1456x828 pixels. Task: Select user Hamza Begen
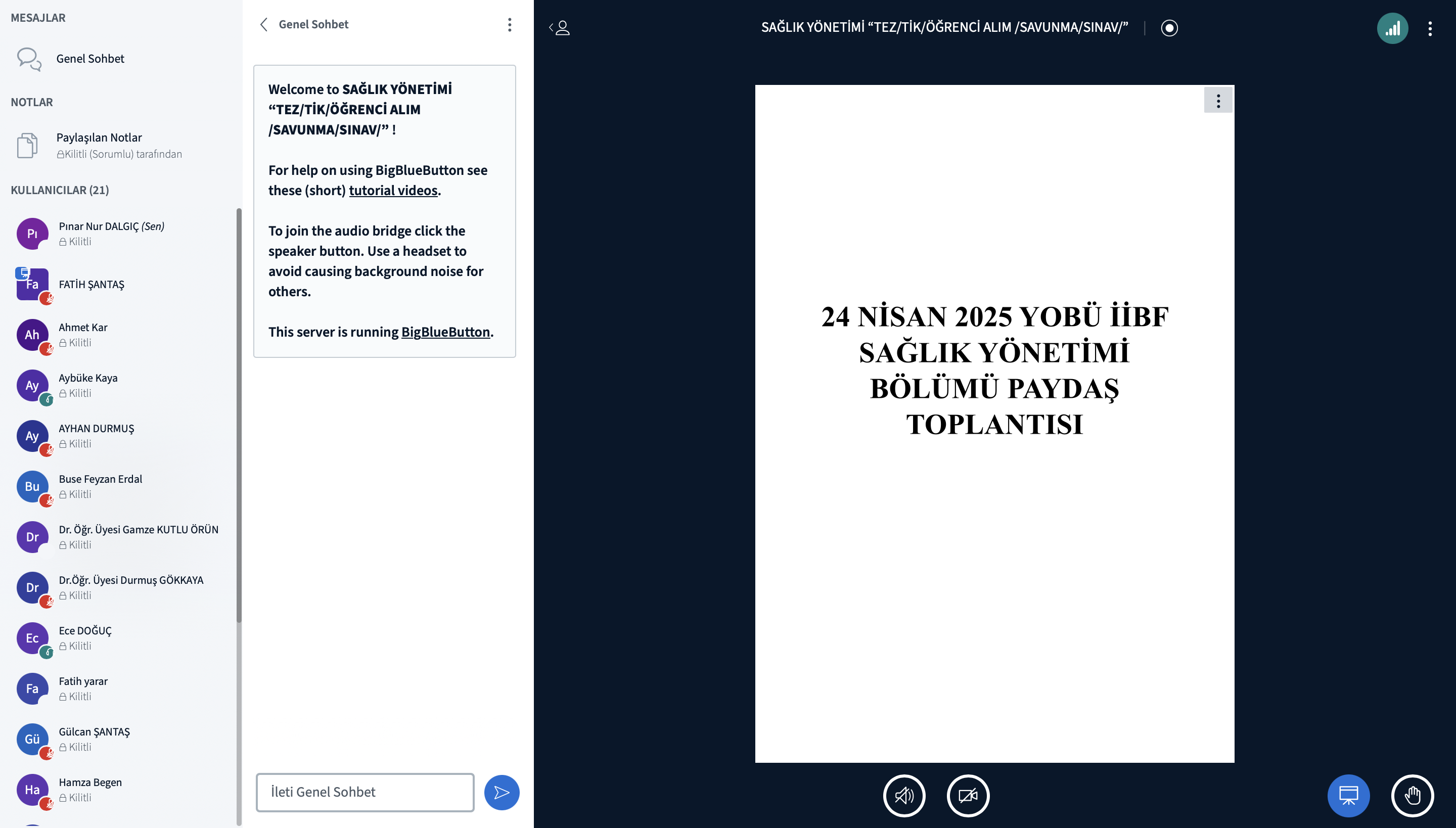point(121,790)
